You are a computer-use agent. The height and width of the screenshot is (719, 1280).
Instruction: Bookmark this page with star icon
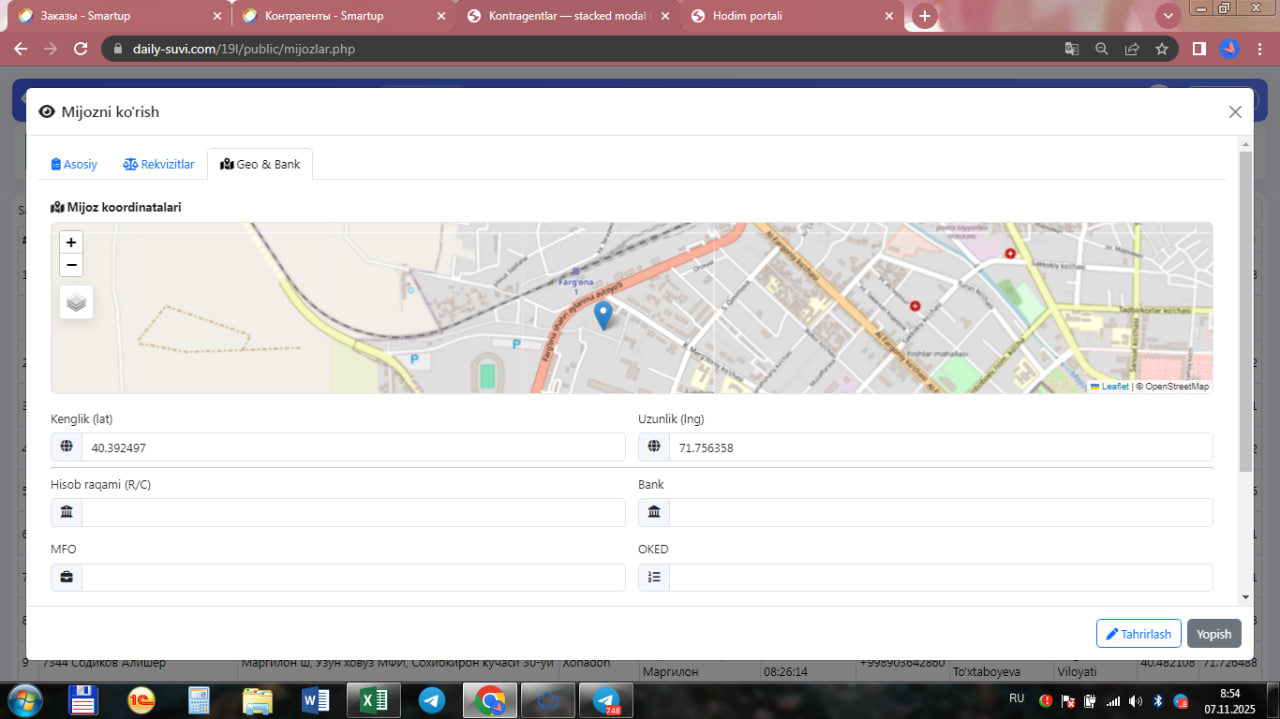[1161, 49]
